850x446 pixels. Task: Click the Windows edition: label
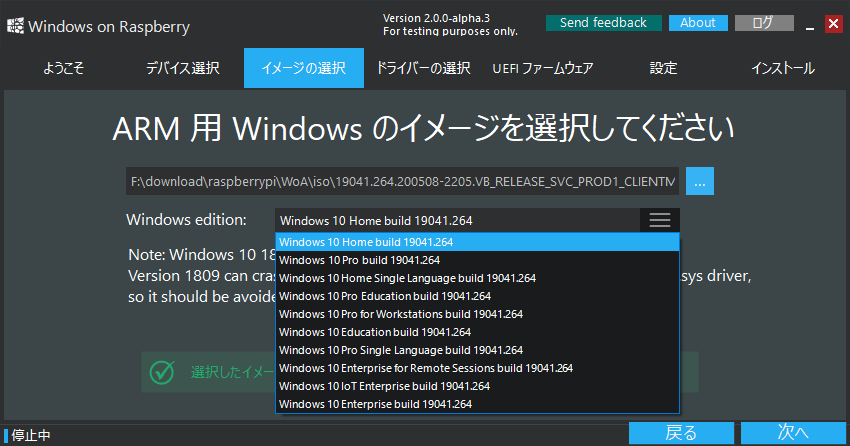coord(186,219)
